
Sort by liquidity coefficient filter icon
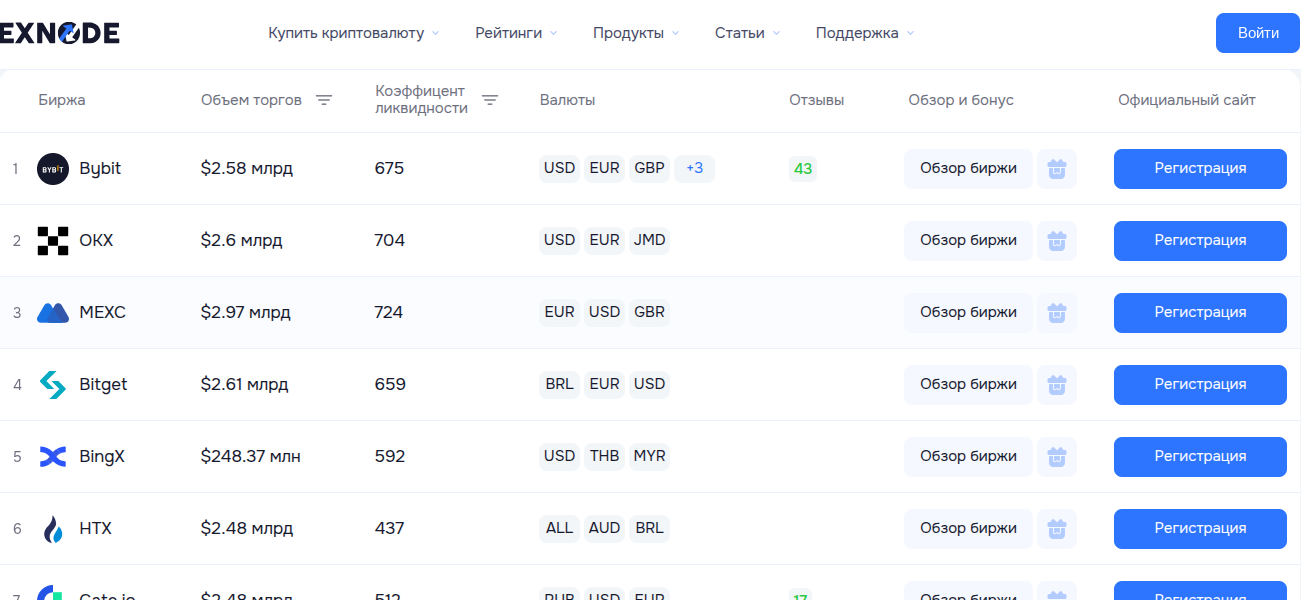click(x=490, y=100)
